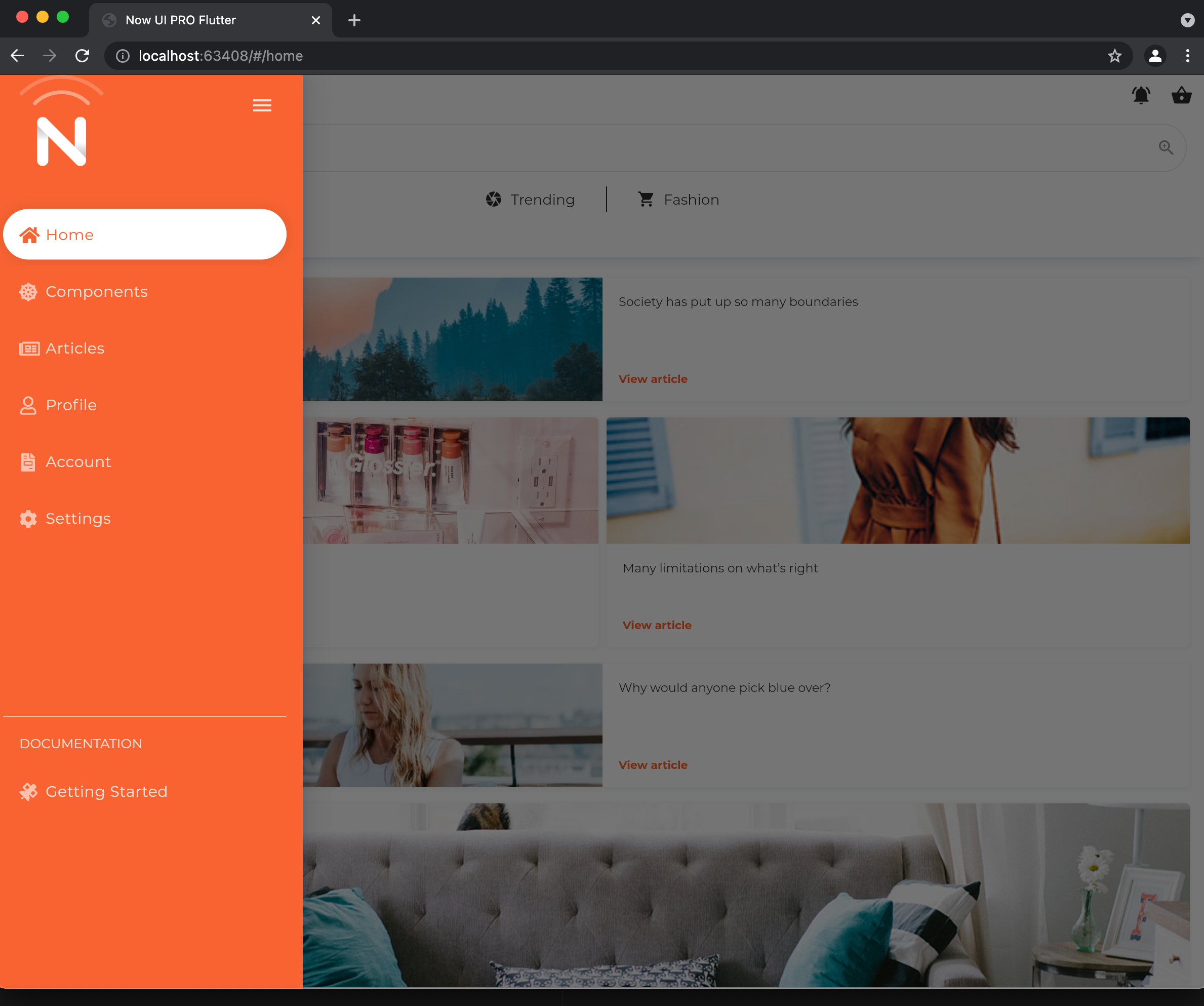This screenshot has width=1204, height=1006.
Task: Open the shopping basket icon
Action: pyautogui.click(x=1181, y=95)
